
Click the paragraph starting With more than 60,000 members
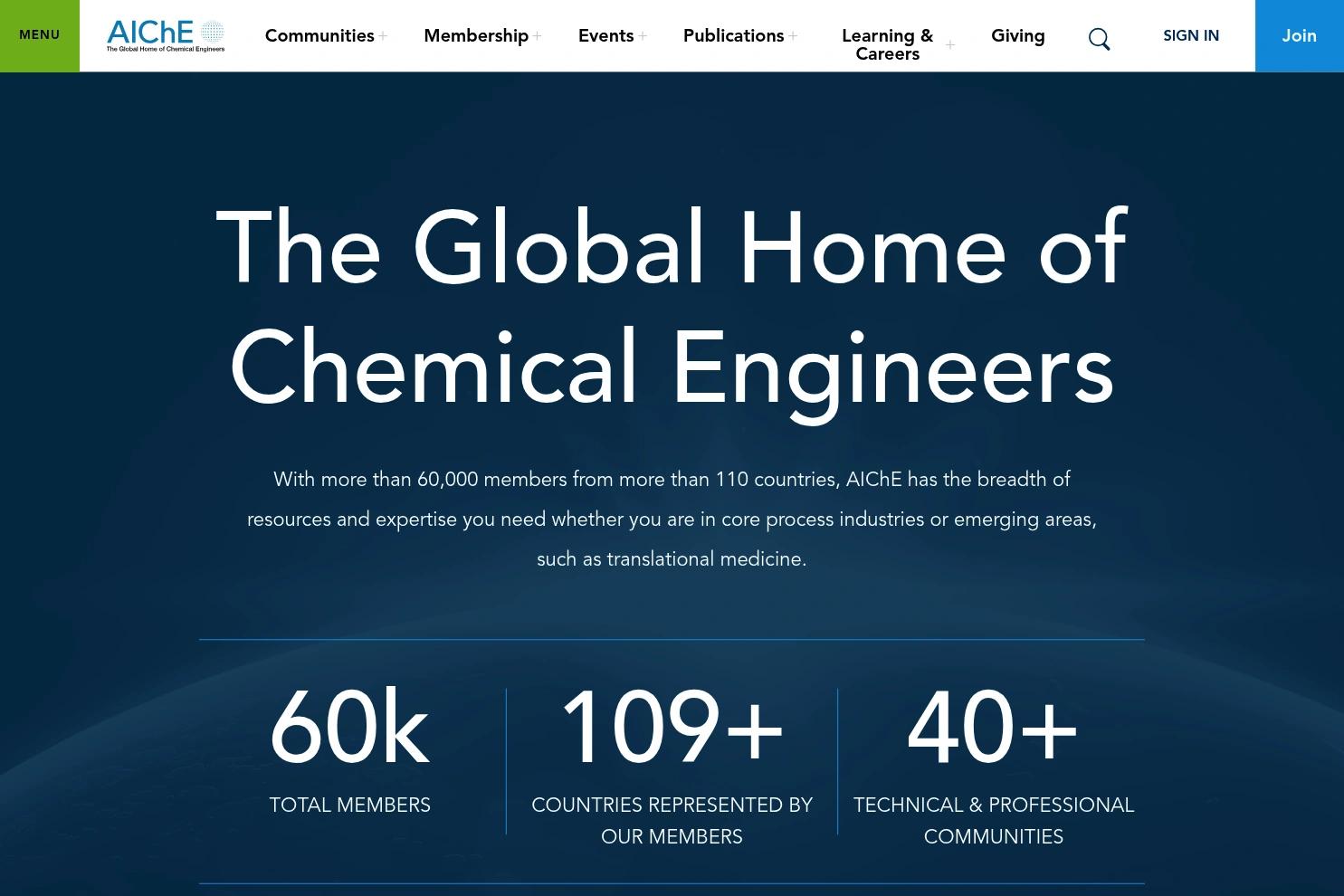pyautogui.click(x=672, y=519)
